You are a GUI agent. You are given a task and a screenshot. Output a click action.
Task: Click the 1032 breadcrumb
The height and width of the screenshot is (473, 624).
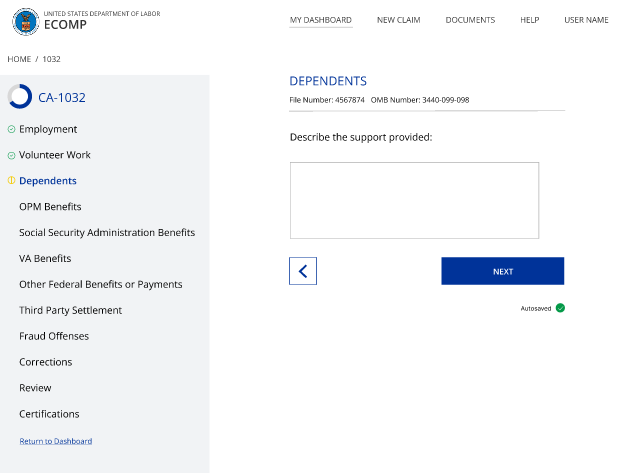tap(51, 59)
